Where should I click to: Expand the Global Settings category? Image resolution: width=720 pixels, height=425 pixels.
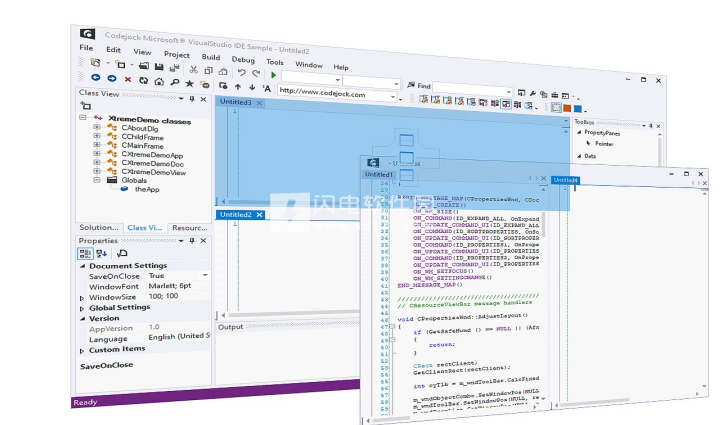tap(82, 308)
